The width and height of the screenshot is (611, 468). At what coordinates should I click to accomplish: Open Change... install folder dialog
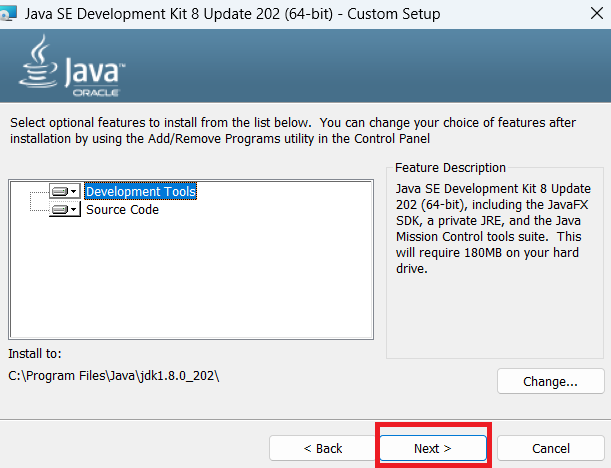(x=551, y=381)
